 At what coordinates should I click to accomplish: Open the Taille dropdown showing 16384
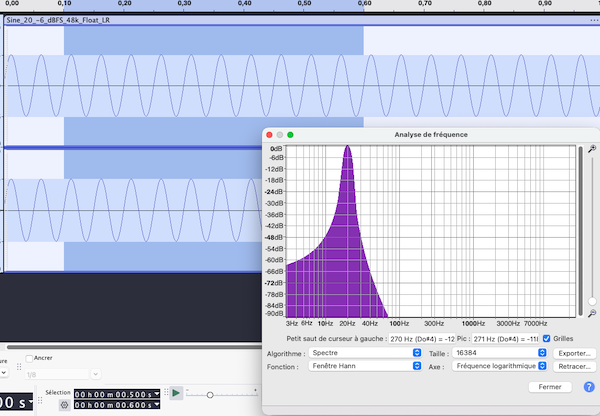pos(499,353)
